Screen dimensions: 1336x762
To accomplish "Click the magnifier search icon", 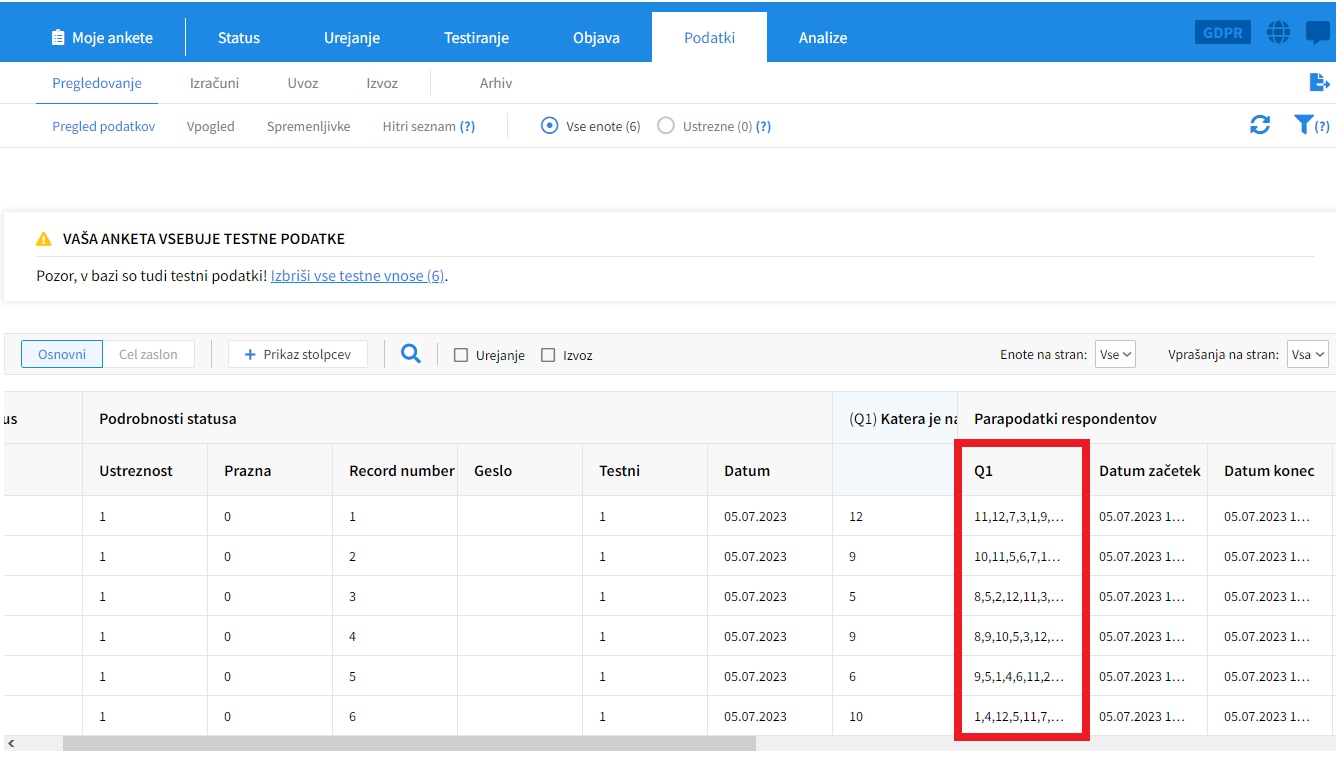I will point(411,353).
